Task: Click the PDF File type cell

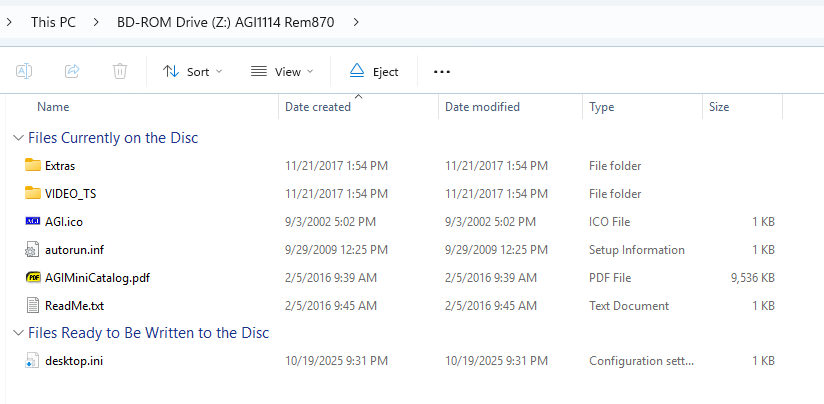Action: tap(610, 278)
